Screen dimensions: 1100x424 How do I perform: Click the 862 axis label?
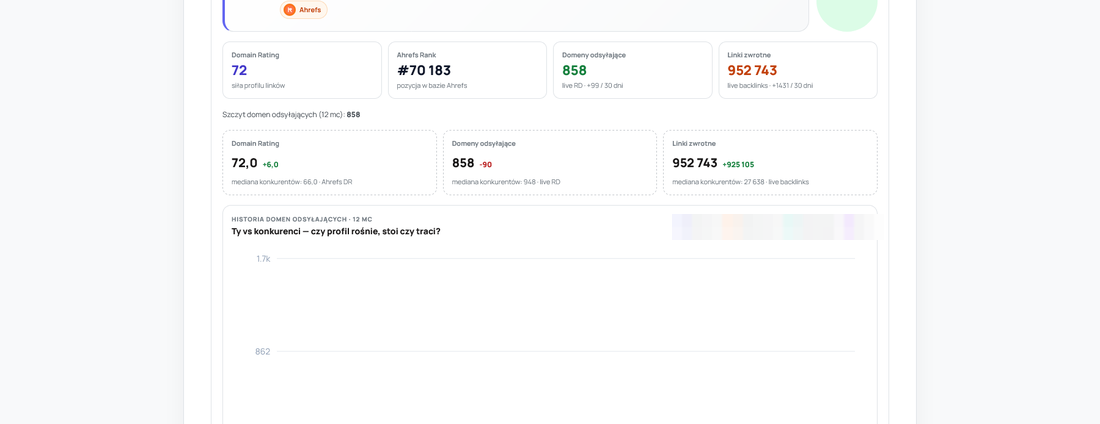(262, 351)
